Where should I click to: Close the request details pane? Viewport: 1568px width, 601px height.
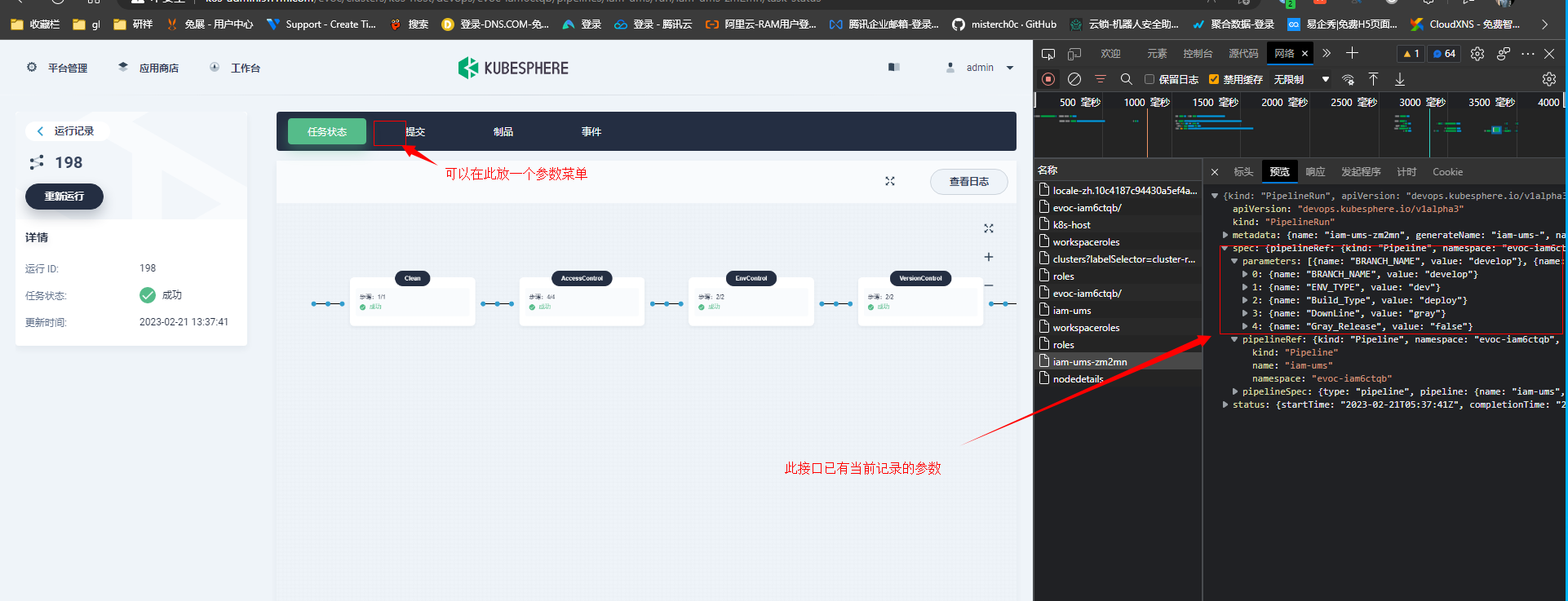1215,172
